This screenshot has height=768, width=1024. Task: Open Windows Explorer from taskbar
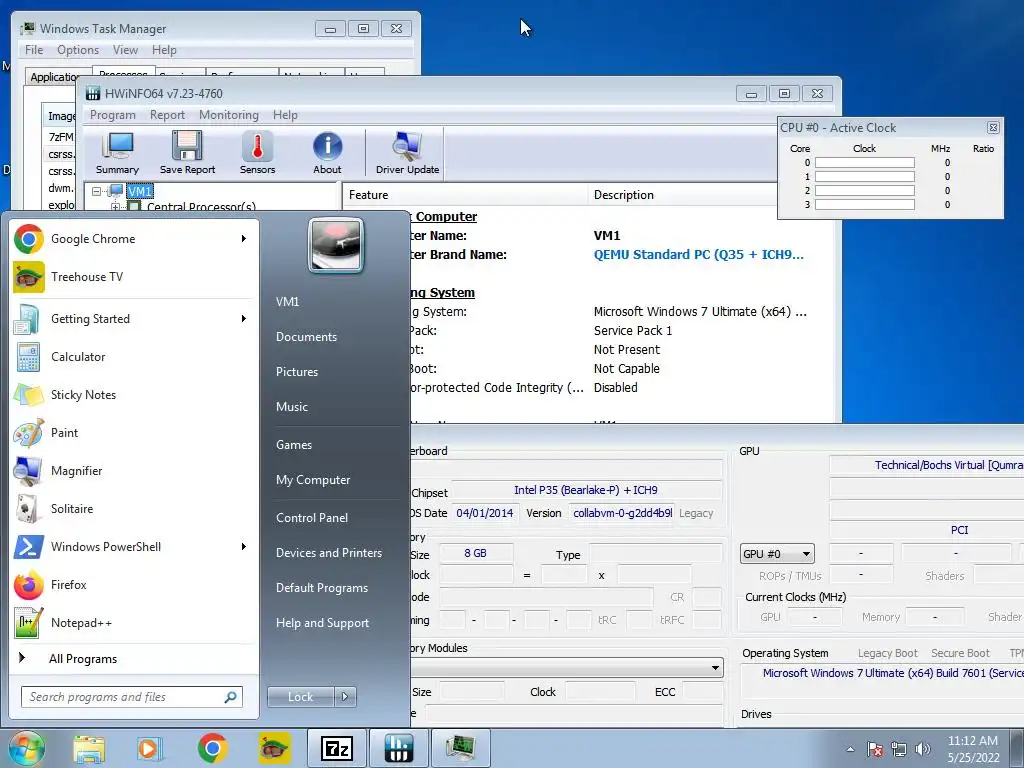tap(89, 748)
